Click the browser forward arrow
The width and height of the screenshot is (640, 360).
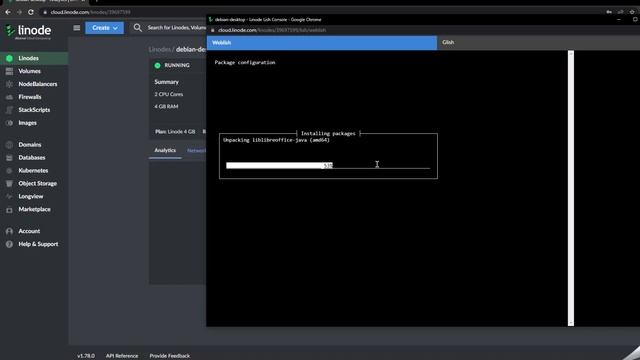[19, 12]
